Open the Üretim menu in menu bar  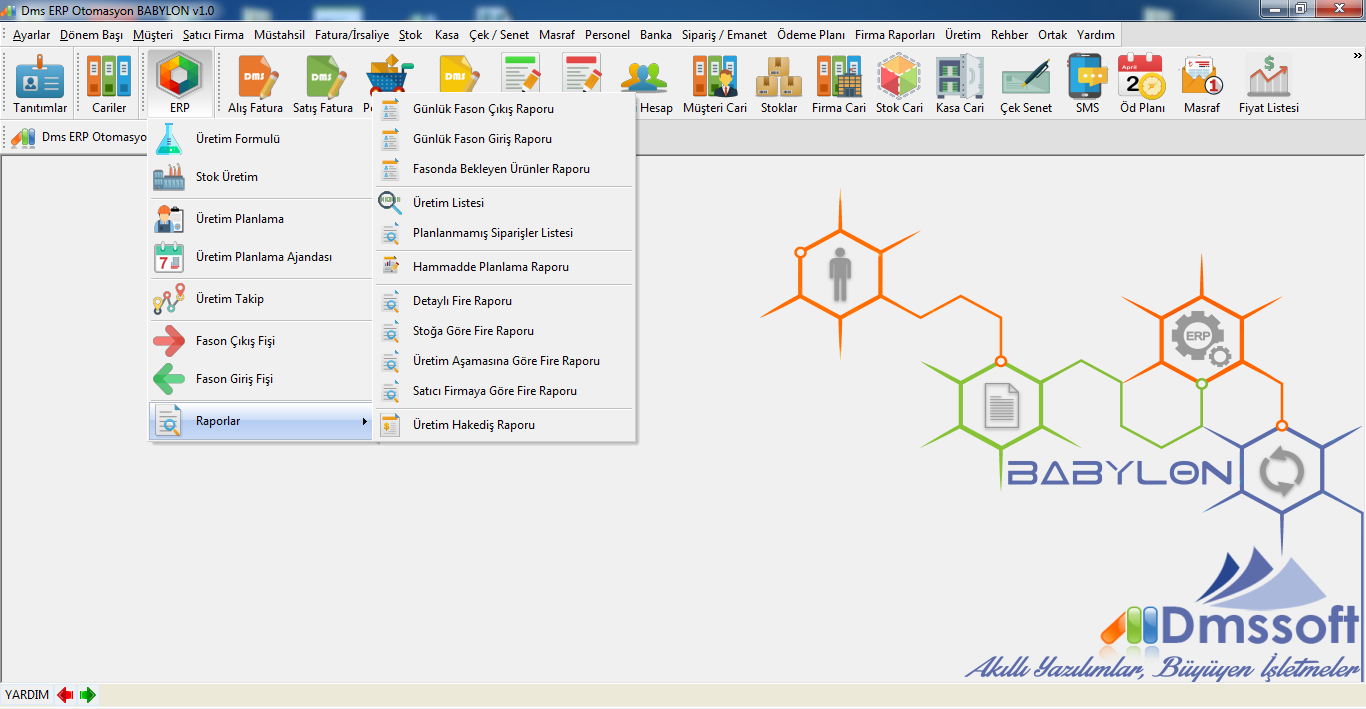pyautogui.click(x=962, y=34)
